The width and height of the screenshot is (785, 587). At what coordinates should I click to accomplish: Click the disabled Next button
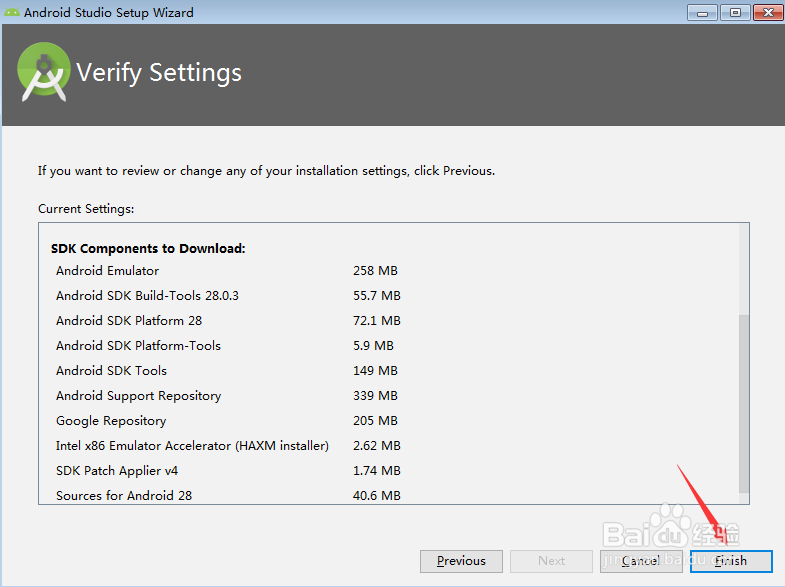click(551, 561)
